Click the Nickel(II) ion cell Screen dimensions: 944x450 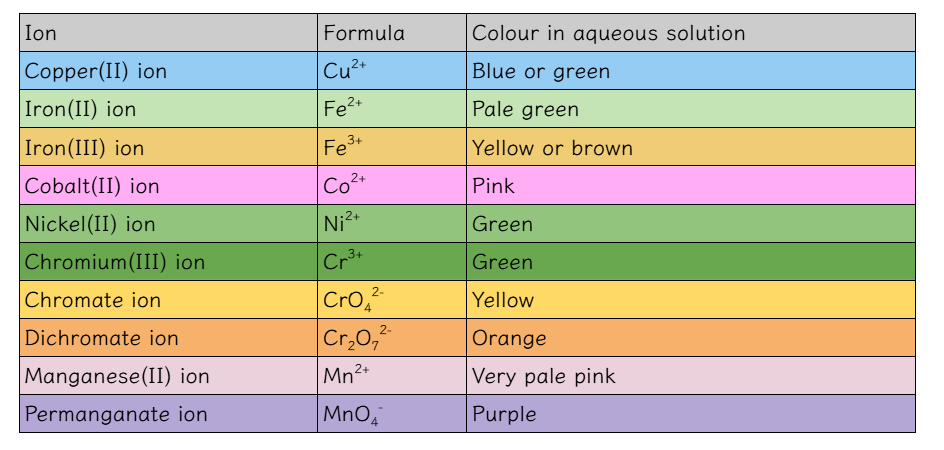click(169, 223)
